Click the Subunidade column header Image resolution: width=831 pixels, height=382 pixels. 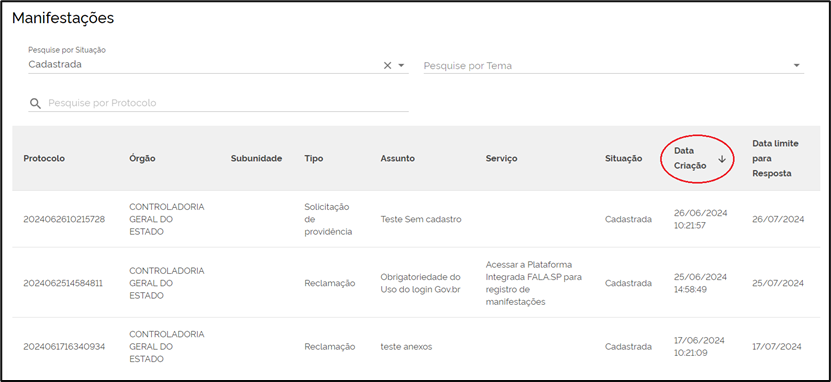click(257, 158)
